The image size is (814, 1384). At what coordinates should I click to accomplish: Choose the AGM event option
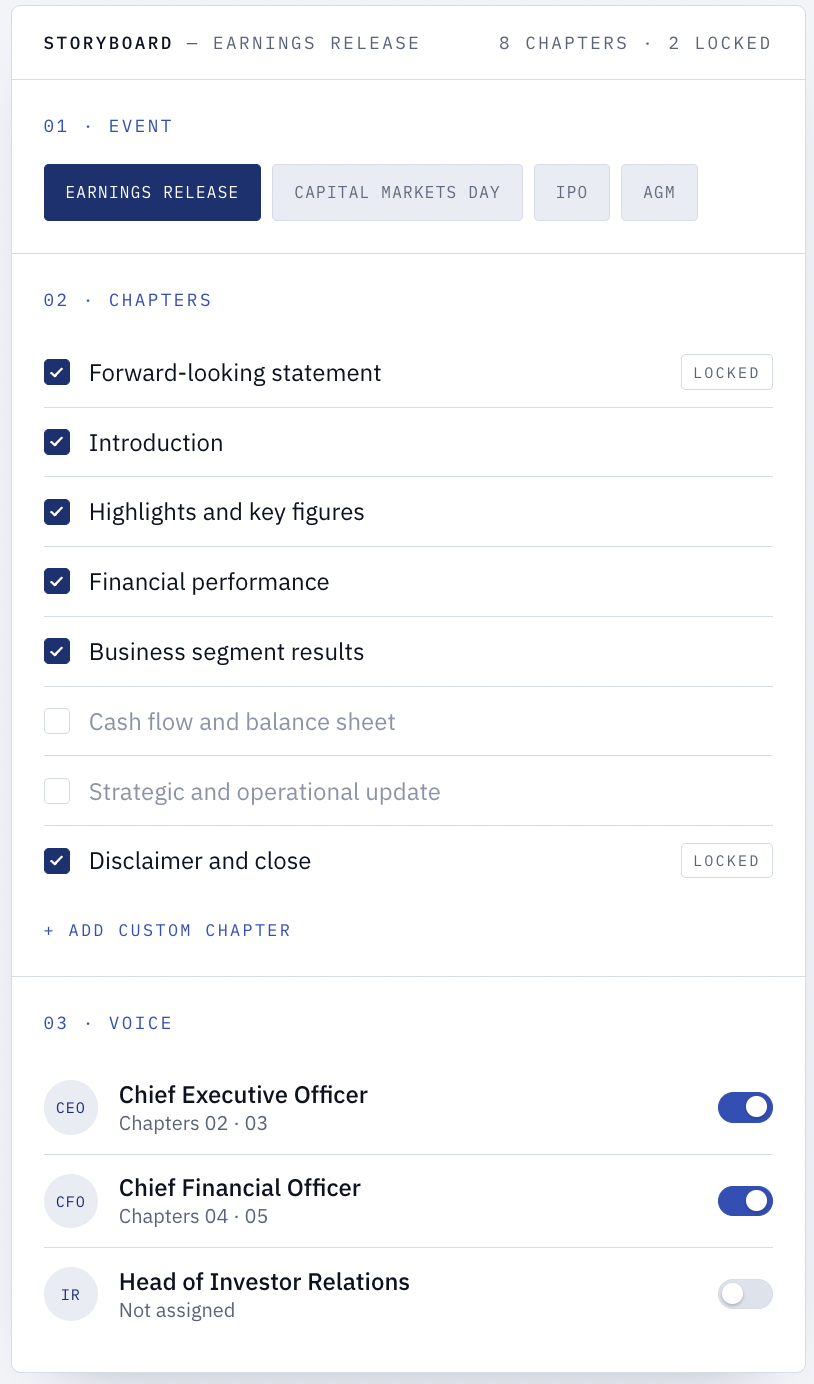click(x=659, y=192)
